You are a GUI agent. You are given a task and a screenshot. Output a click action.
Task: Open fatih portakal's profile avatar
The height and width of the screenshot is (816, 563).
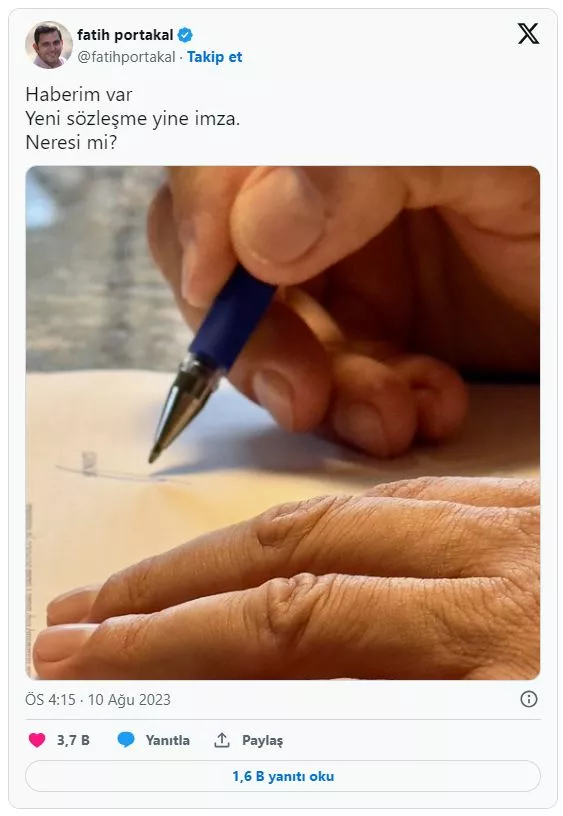49,45
